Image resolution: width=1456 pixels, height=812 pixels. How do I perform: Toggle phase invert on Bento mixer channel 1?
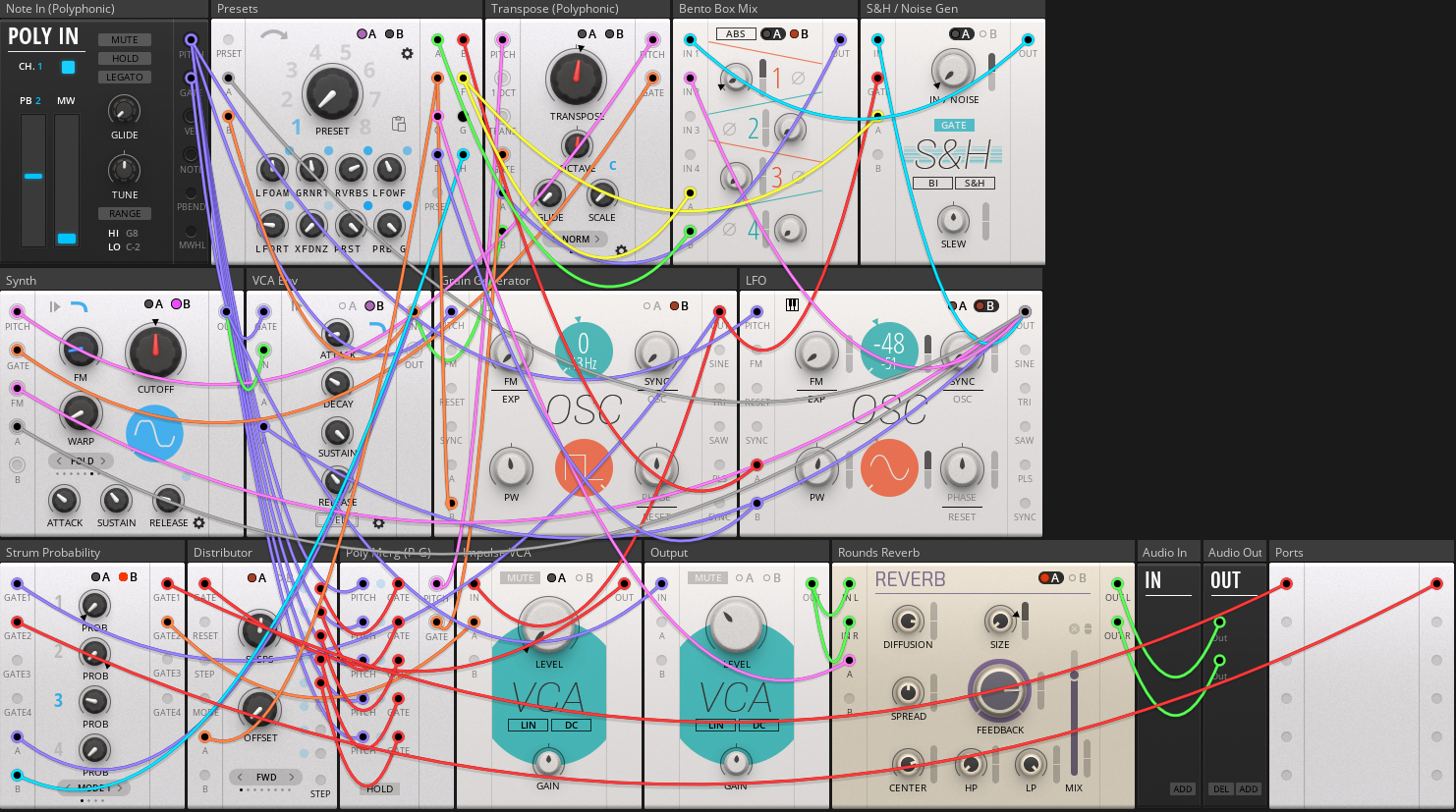(798, 78)
